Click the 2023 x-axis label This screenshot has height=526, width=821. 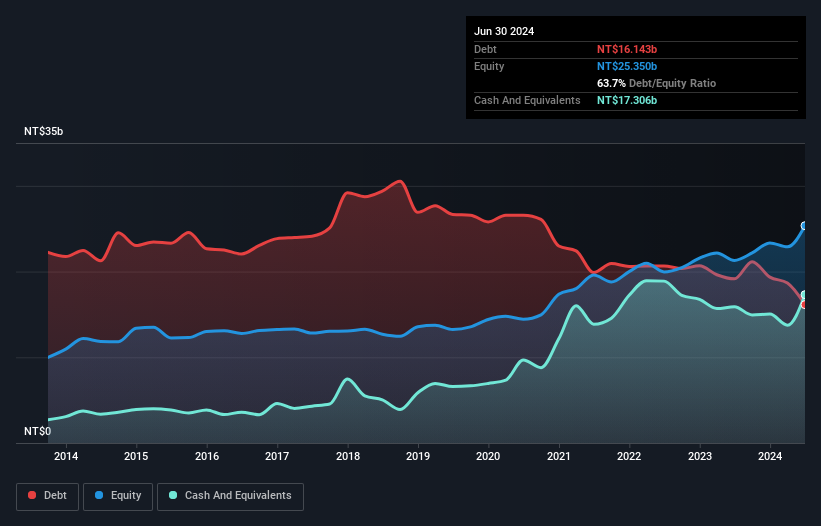(700, 456)
